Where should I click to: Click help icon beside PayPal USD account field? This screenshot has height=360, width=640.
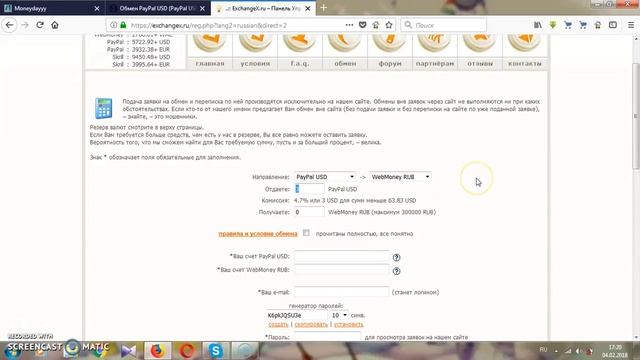tap(396, 258)
